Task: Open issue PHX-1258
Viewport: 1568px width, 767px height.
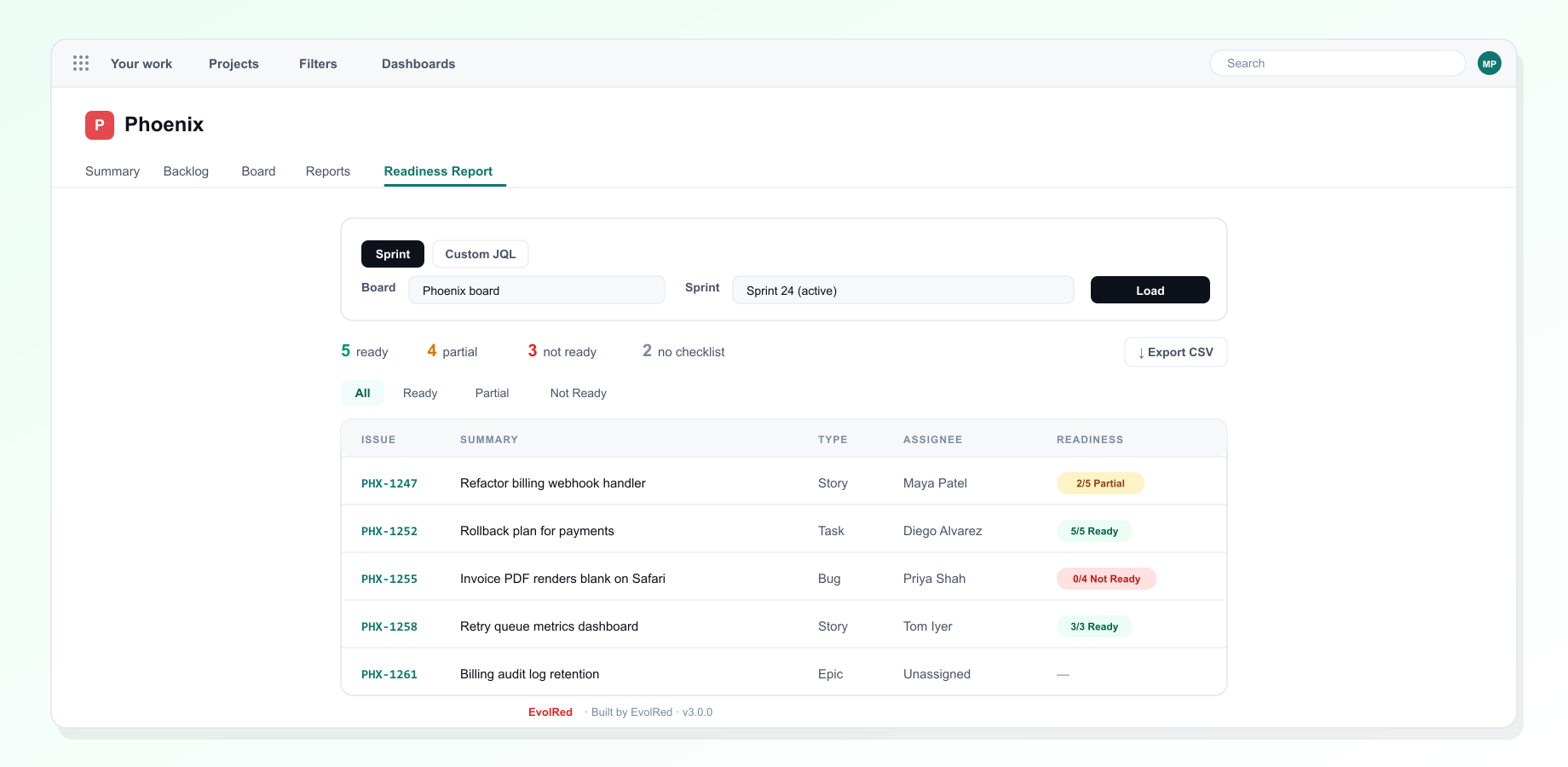Action: [x=389, y=626]
